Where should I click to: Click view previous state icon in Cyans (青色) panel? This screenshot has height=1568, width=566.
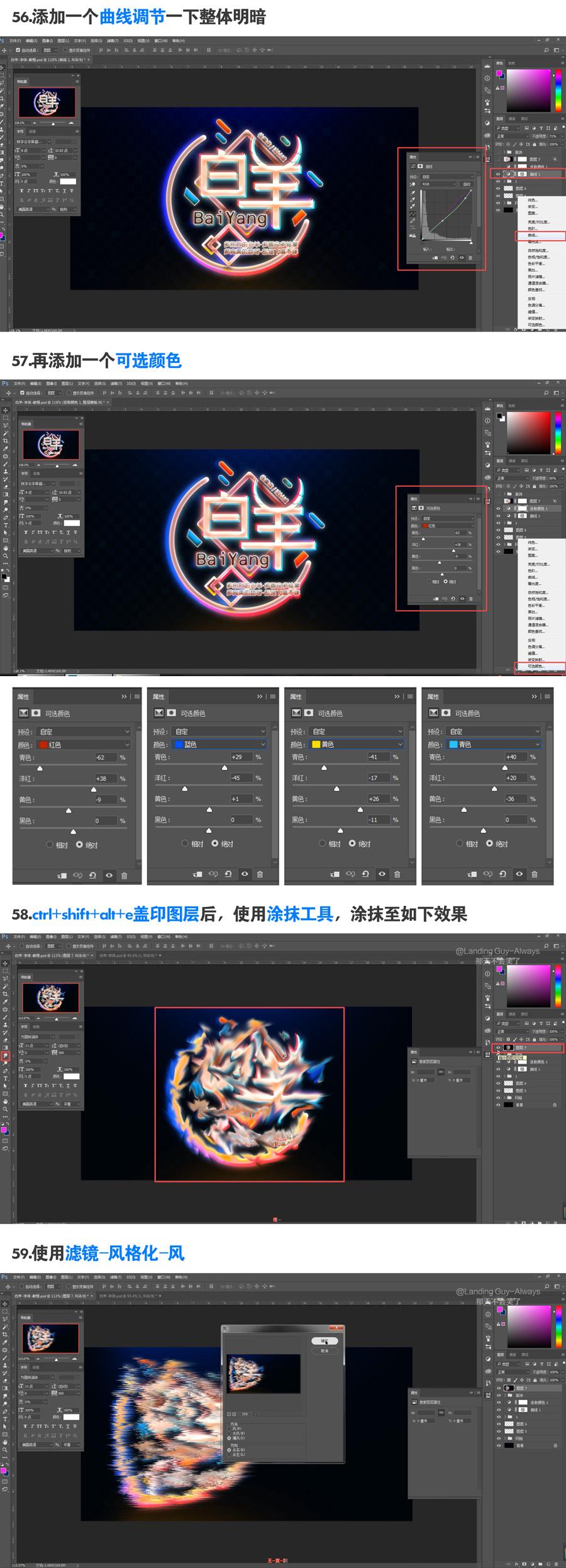(x=487, y=874)
